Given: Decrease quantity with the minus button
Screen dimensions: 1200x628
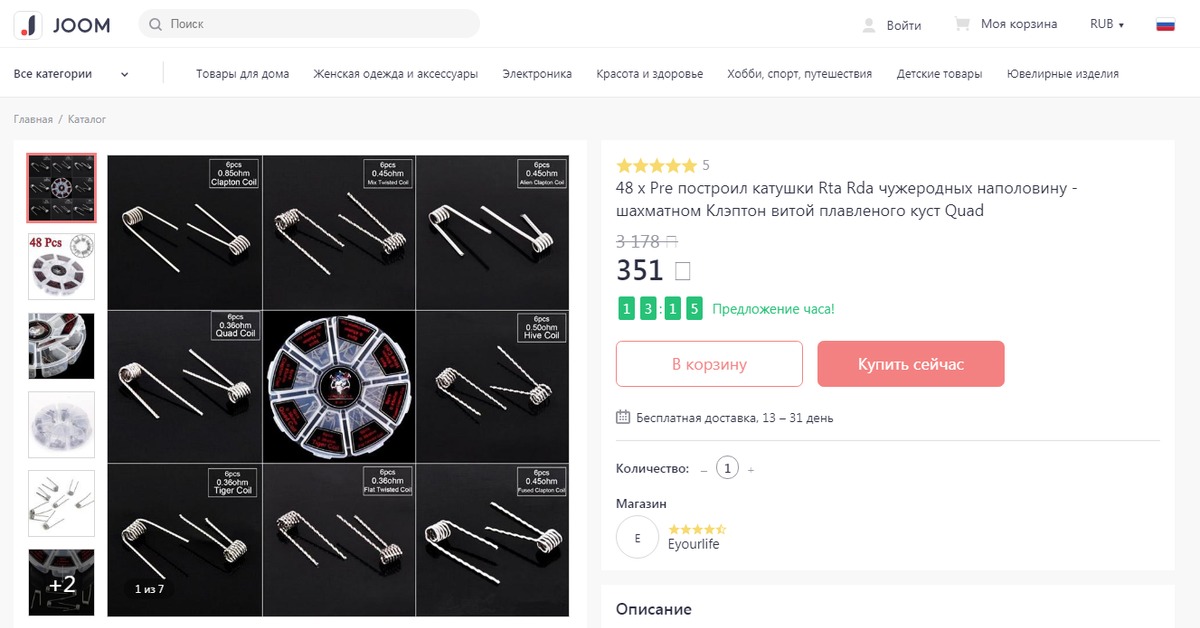Looking at the screenshot, I should (704, 469).
